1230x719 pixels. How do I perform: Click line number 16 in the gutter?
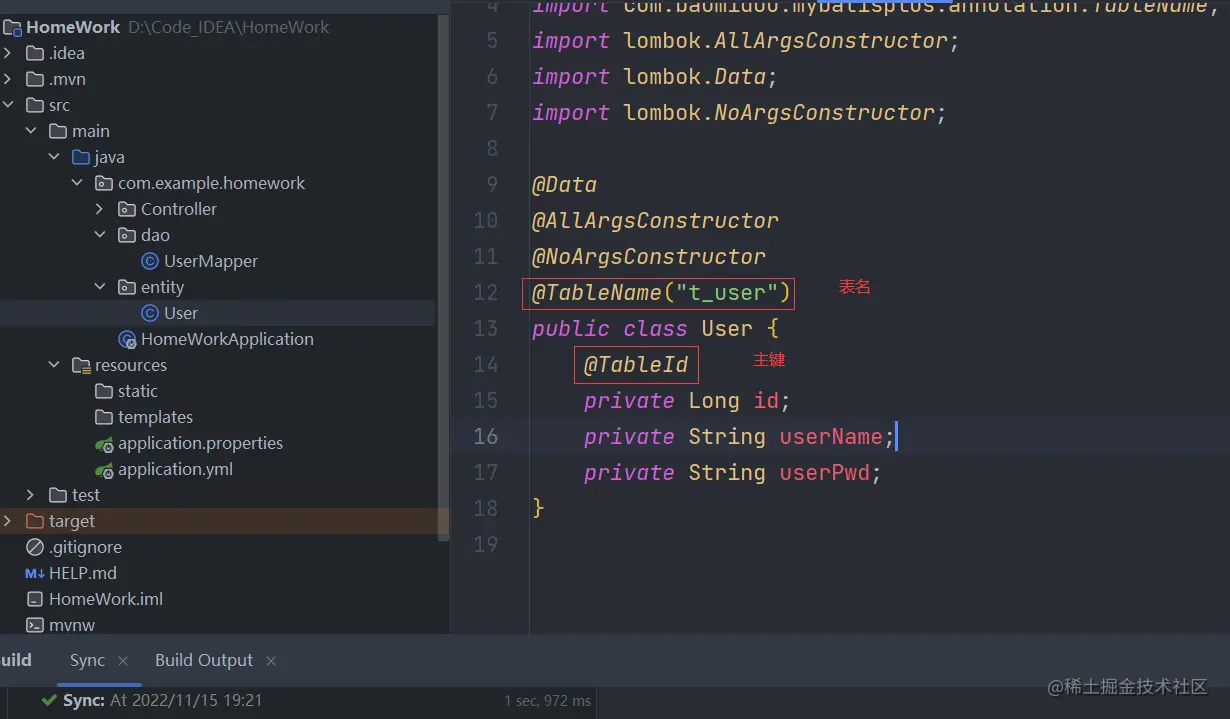click(486, 437)
